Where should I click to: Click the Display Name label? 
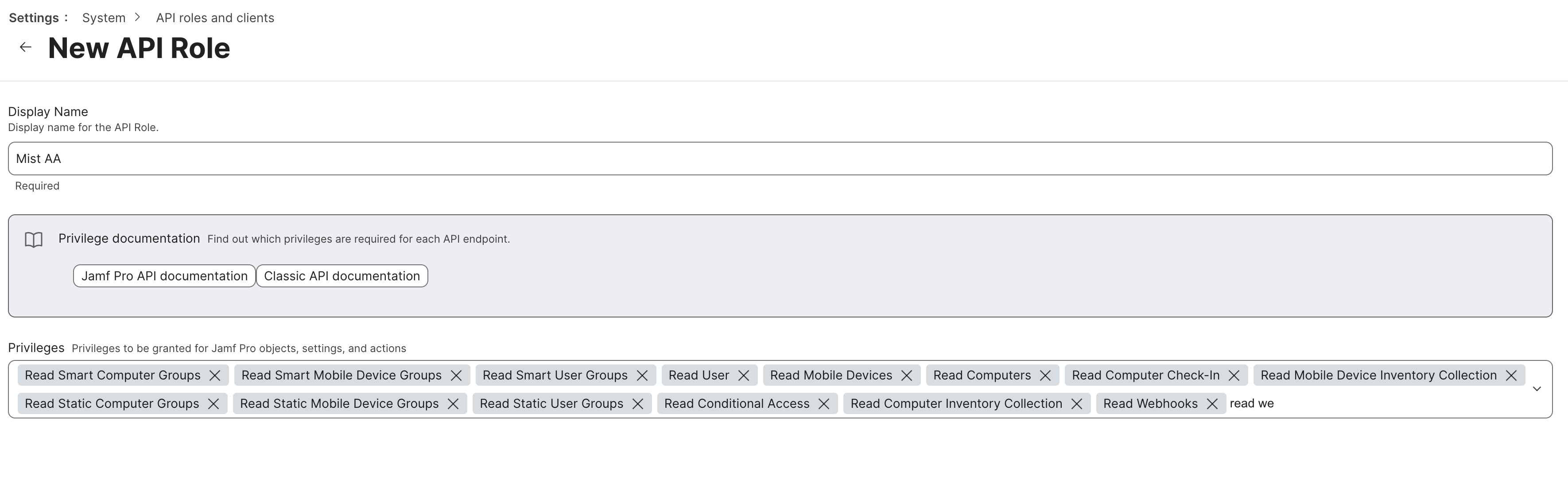(x=48, y=111)
